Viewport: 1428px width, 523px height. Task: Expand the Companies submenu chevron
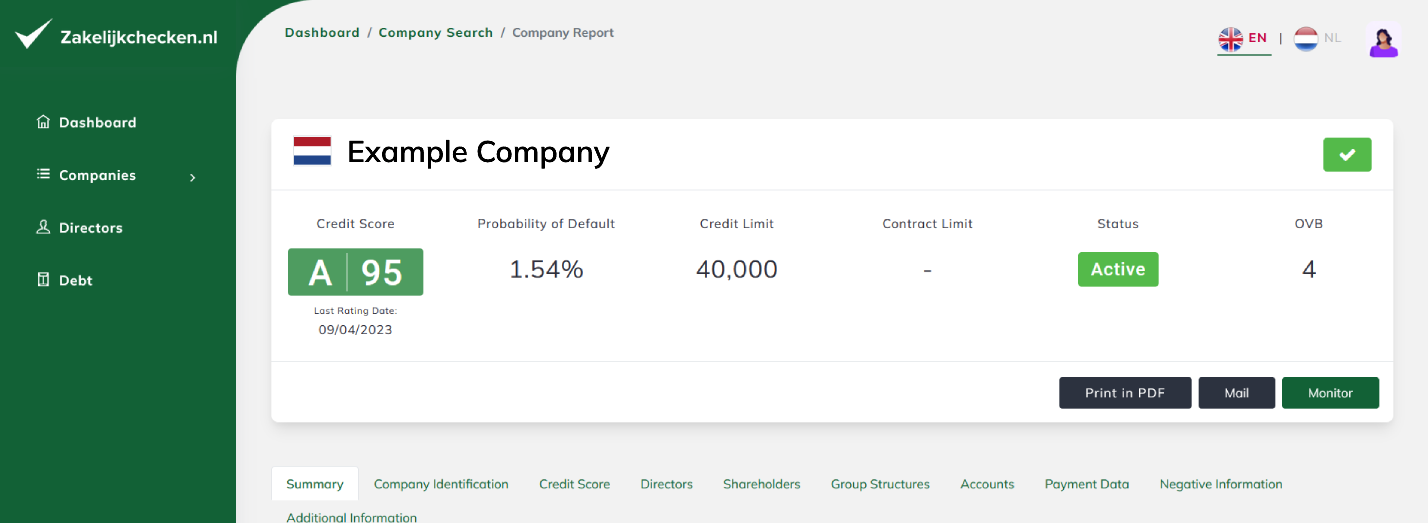(x=193, y=177)
